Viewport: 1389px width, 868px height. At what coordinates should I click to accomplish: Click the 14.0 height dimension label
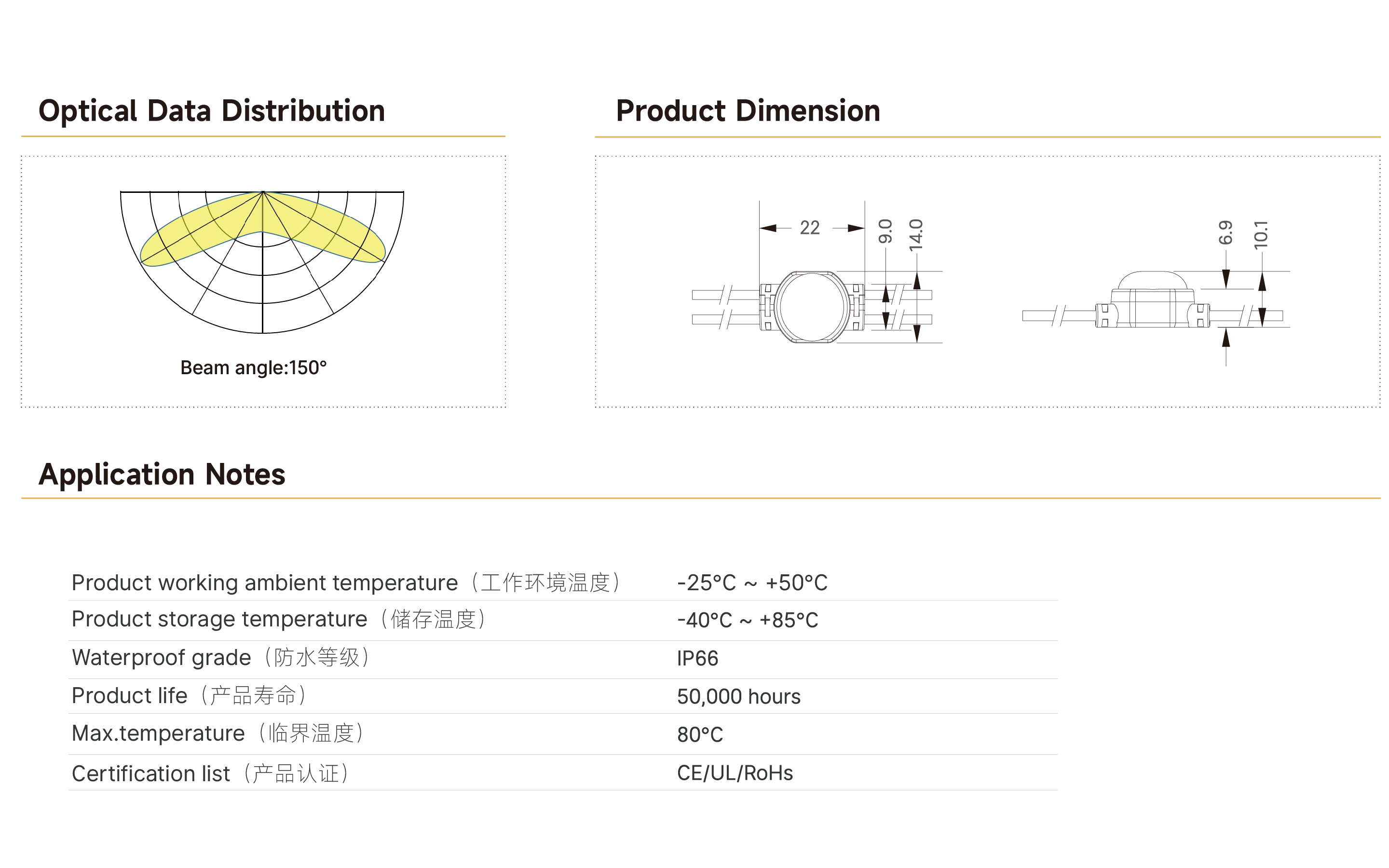(x=916, y=235)
